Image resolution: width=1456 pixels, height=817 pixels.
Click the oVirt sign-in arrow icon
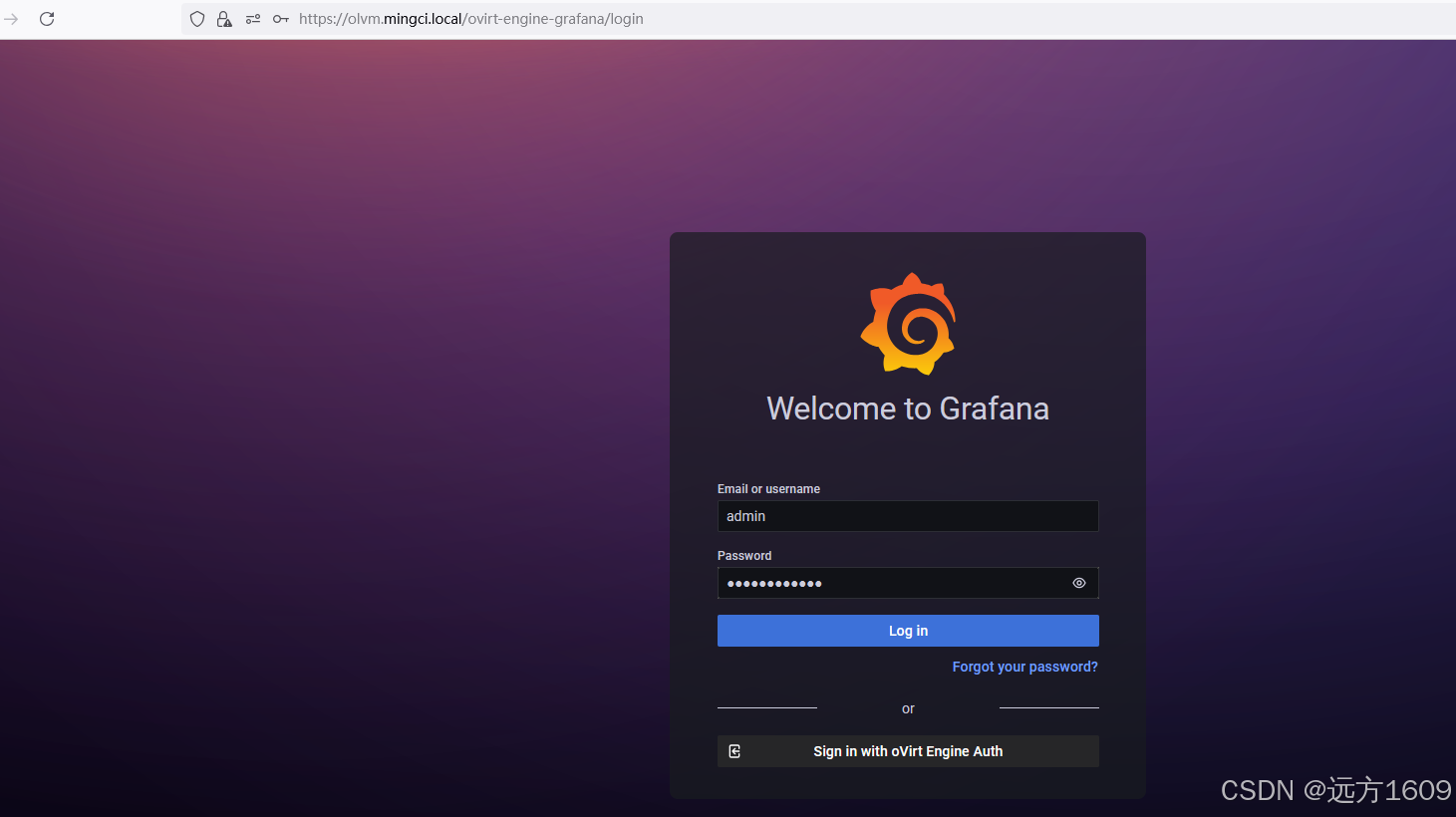734,751
